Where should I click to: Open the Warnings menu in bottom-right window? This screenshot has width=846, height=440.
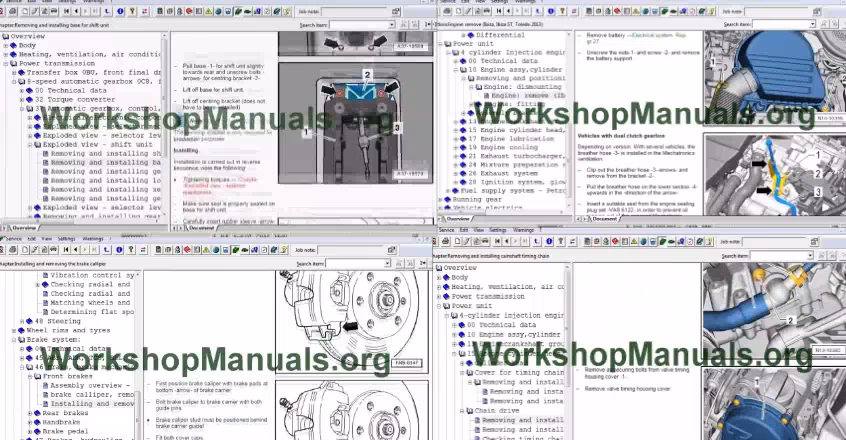click(x=525, y=230)
